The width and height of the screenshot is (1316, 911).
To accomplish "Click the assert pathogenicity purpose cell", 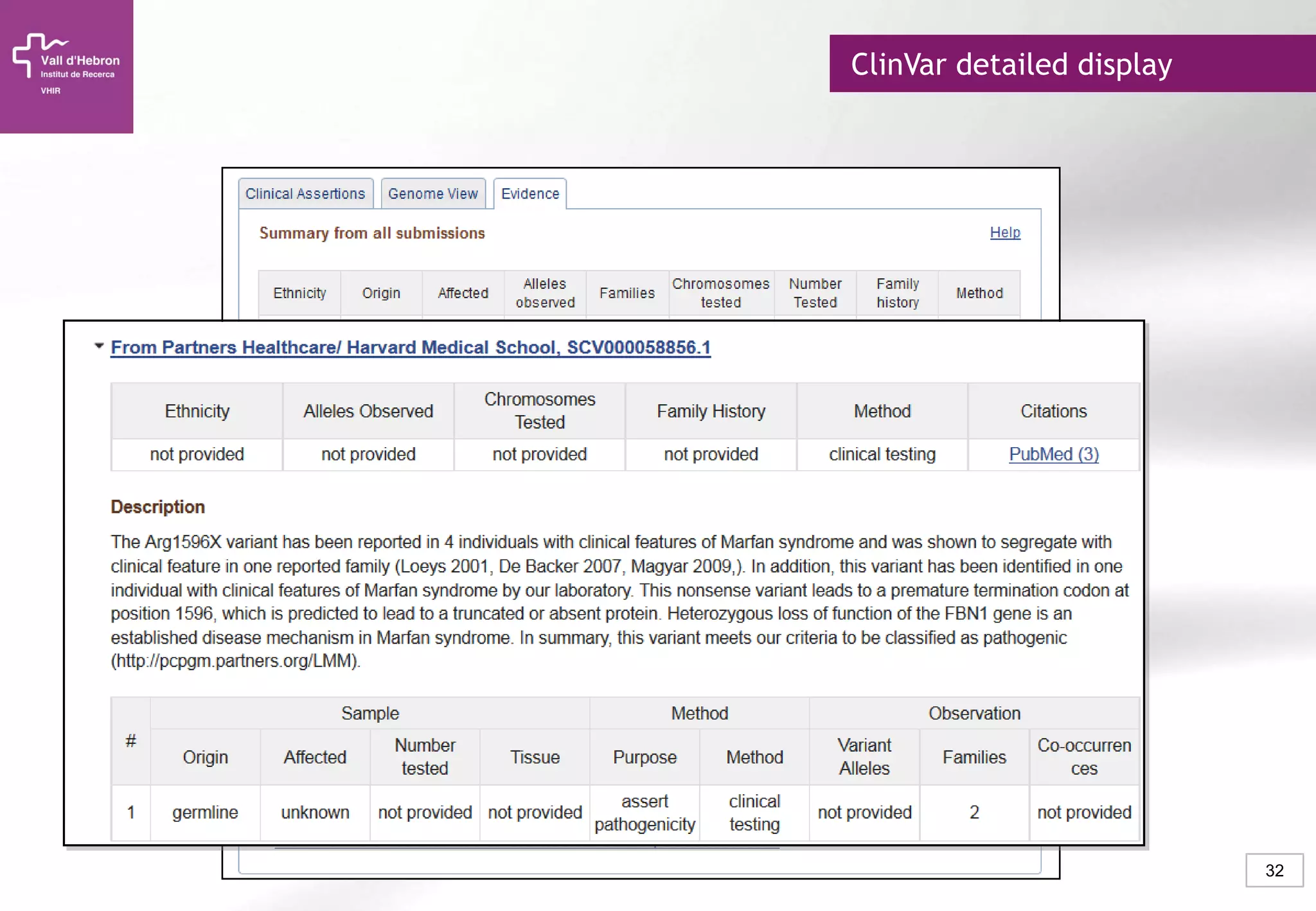I will pos(645,813).
